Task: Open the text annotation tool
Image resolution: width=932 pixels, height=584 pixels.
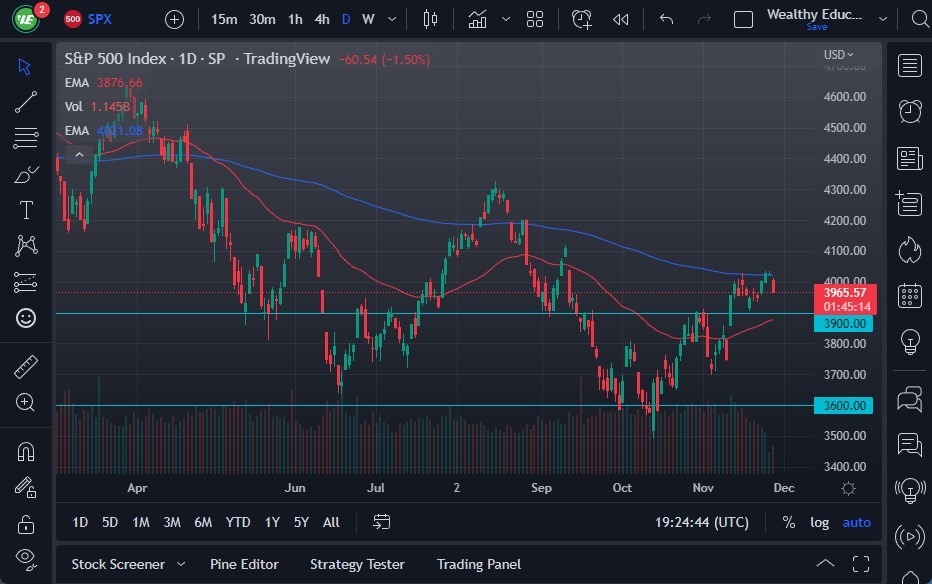Action: tap(26, 210)
